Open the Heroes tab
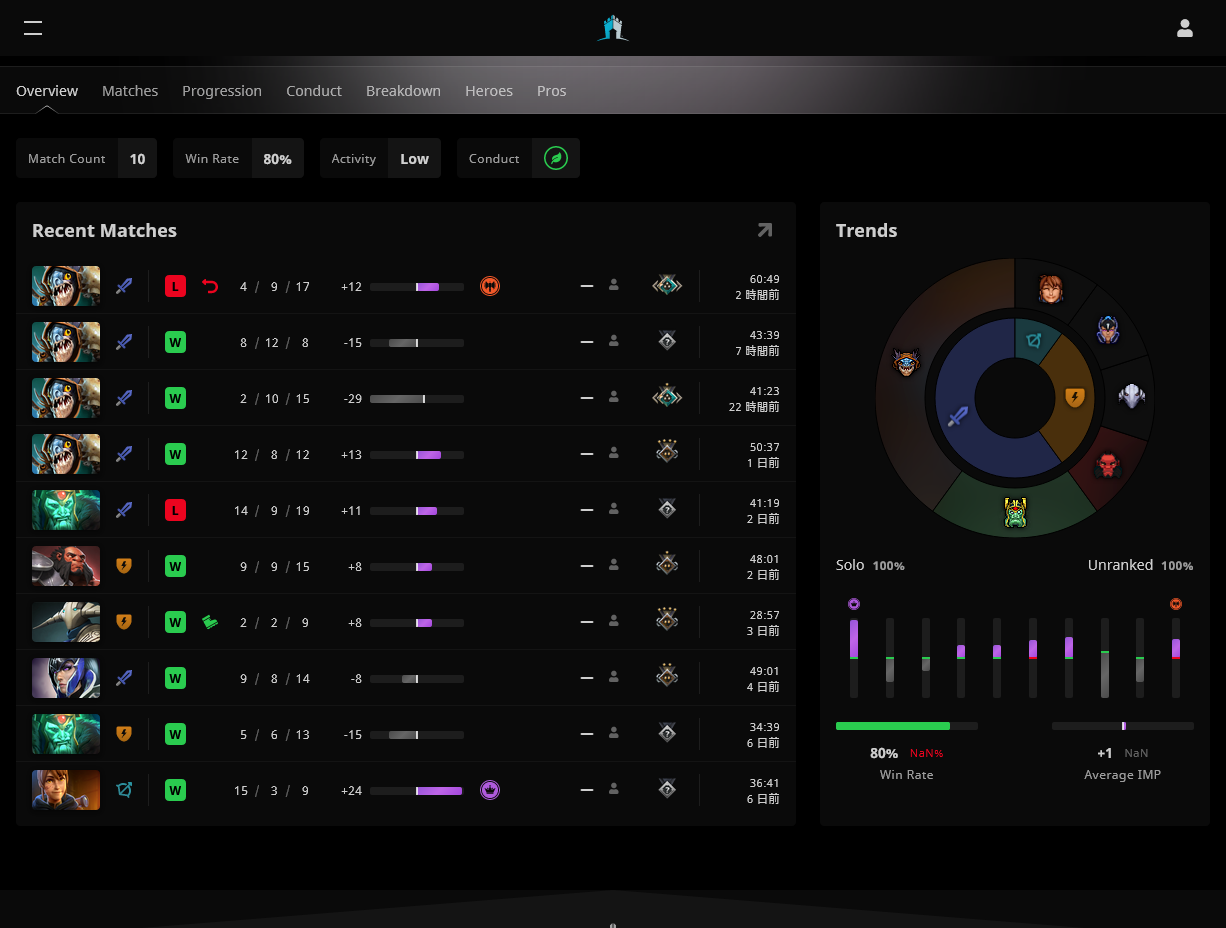The width and height of the screenshot is (1226, 928). point(489,91)
